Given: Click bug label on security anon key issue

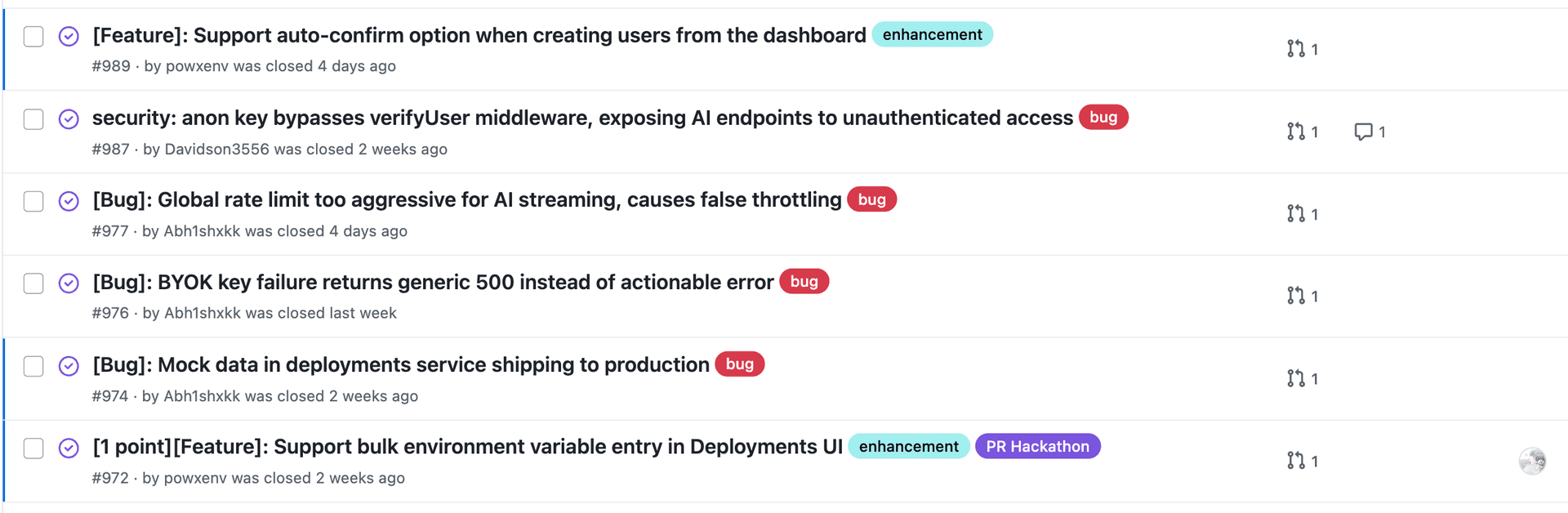Looking at the screenshot, I should pyautogui.click(x=1102, y=118).
